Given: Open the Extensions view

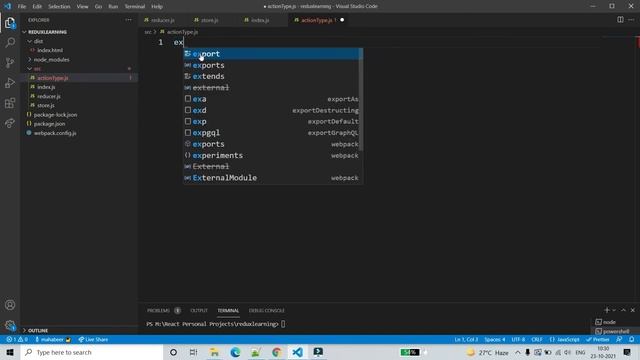Looking at the screenshot, I should coord(10,103).
